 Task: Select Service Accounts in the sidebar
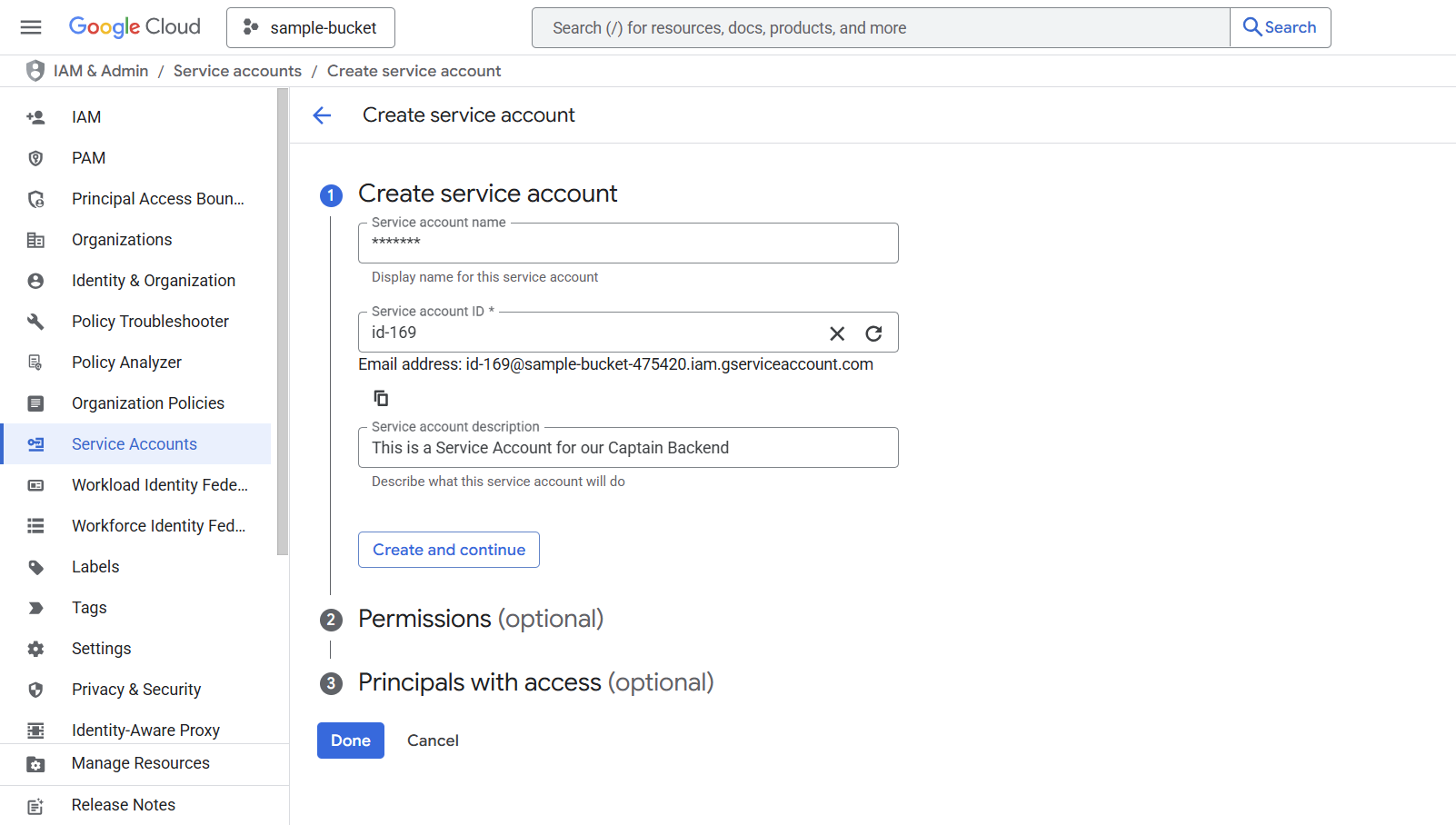134,443
